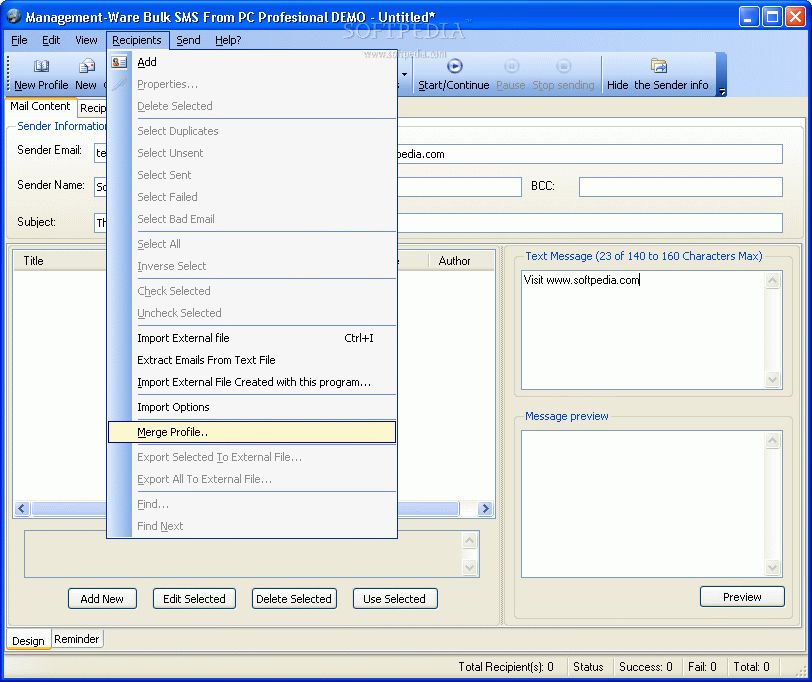The width and height of the screenshot is (812, 682).
Task: Expand the toolbar options chevron at right end
Action: click(x=722, y=92)
